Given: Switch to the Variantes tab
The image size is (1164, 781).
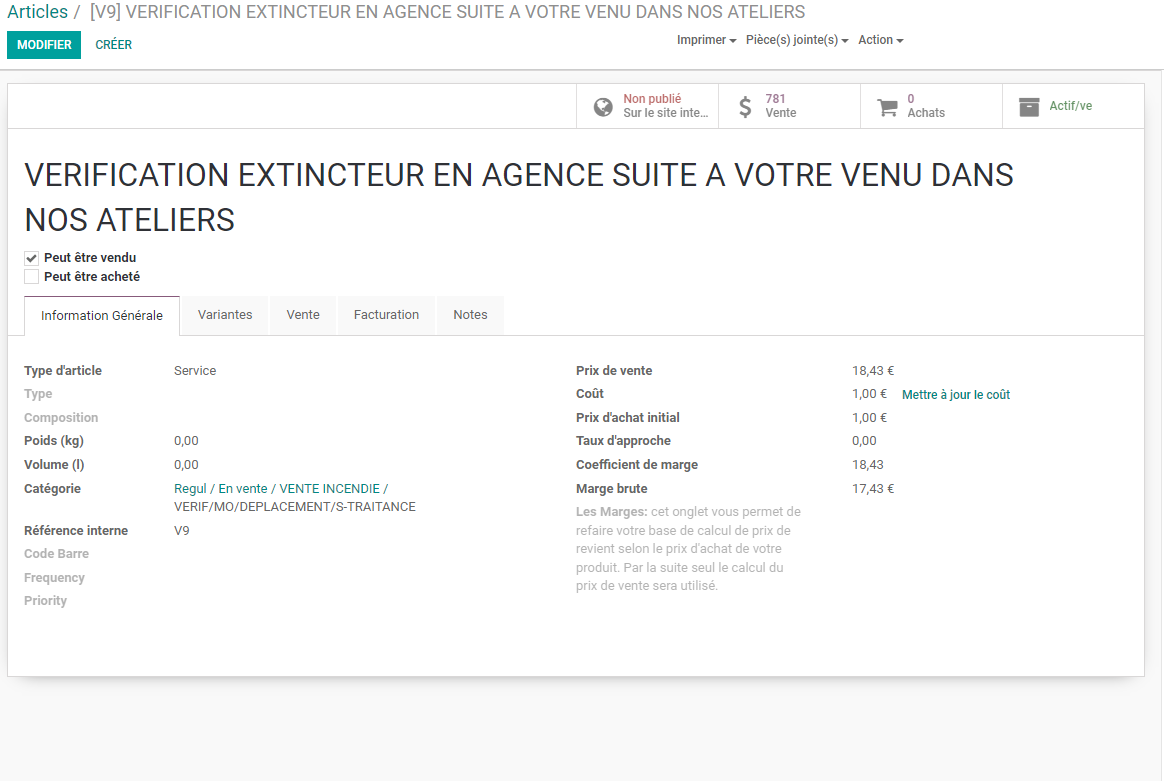Looking at the screenshot, I should (x=225, y=315).
